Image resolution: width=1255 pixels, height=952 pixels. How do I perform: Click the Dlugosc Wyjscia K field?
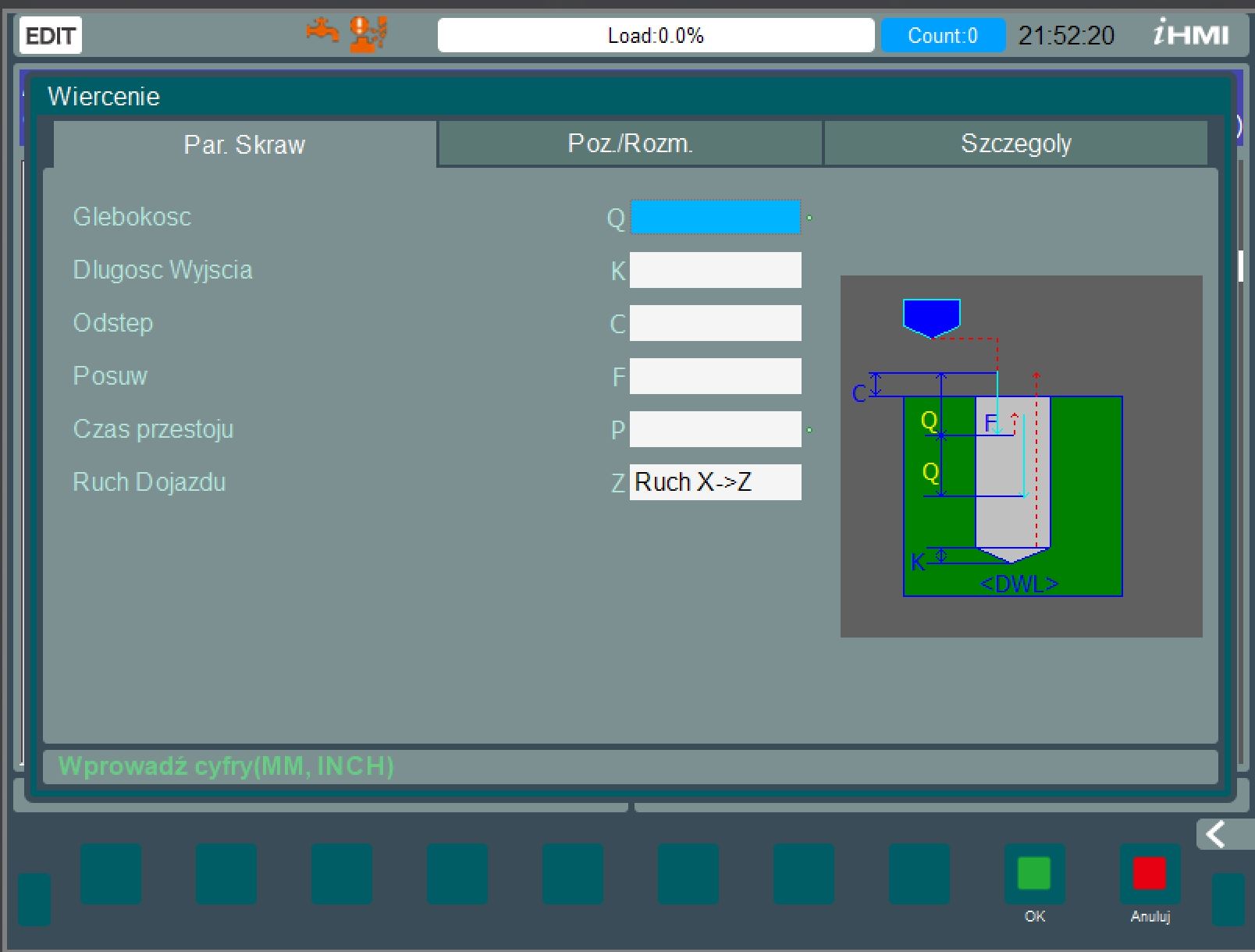coord(715,270)
